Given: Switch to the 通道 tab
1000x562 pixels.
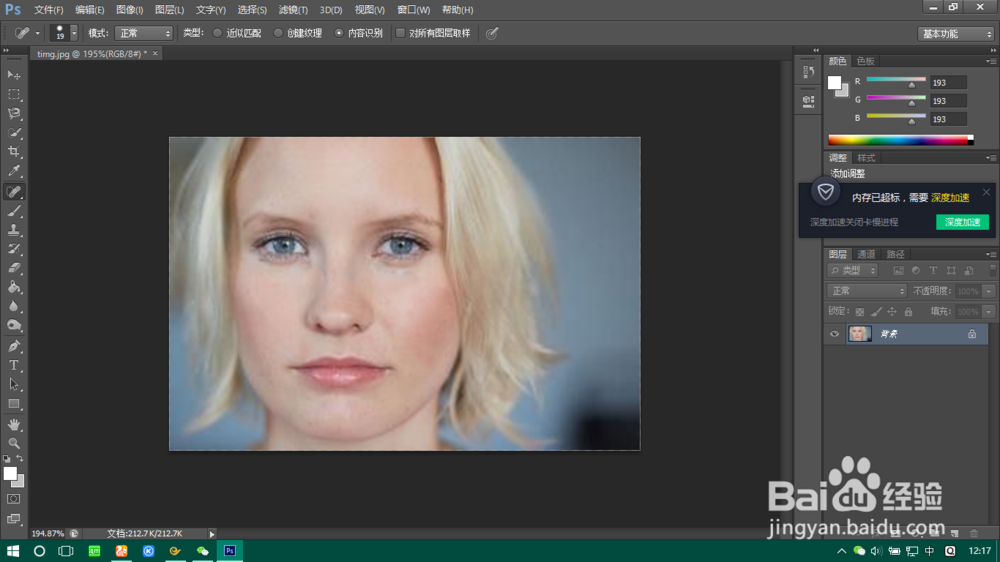Looking at the screenshot, I should click(866, 254).
